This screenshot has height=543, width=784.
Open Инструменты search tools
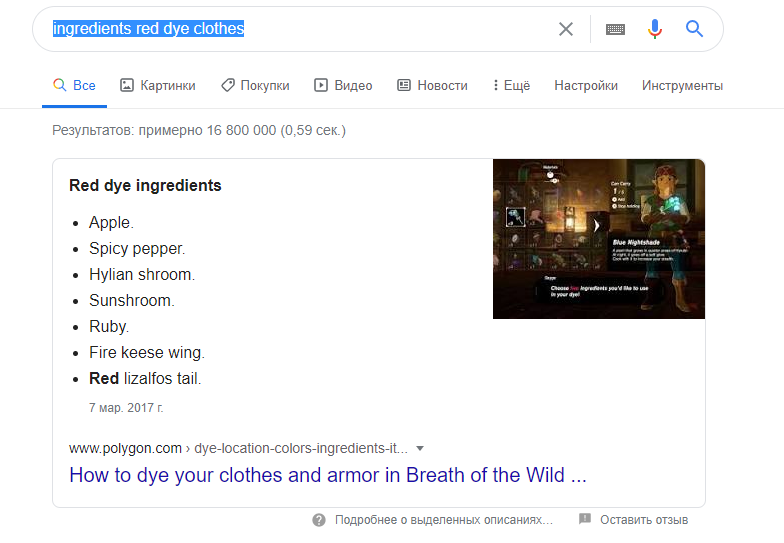coord(682,86)
